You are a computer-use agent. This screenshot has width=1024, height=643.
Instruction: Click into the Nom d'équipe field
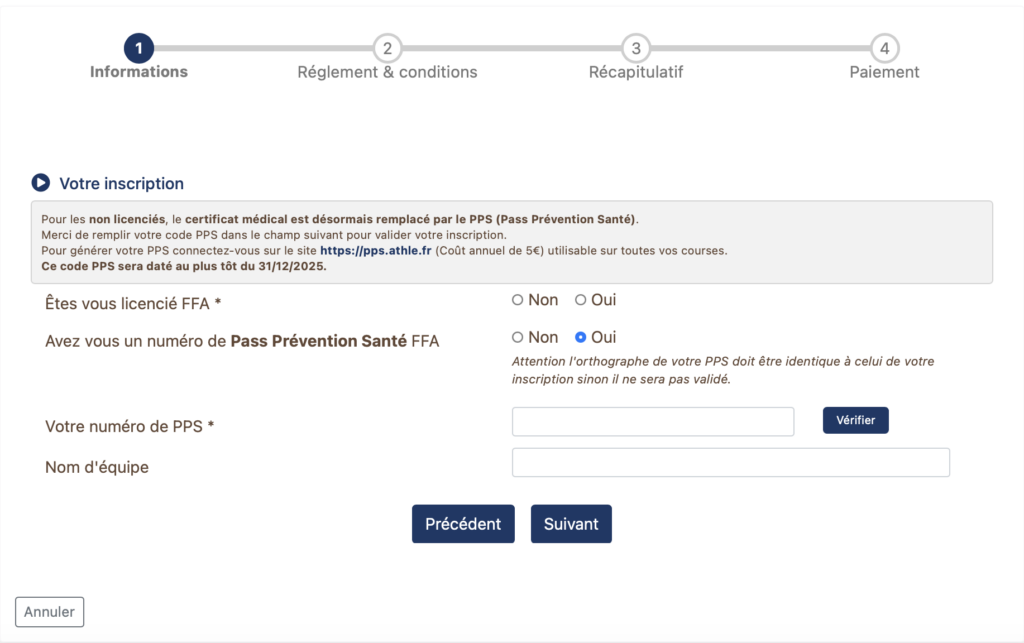pos(730,463)
